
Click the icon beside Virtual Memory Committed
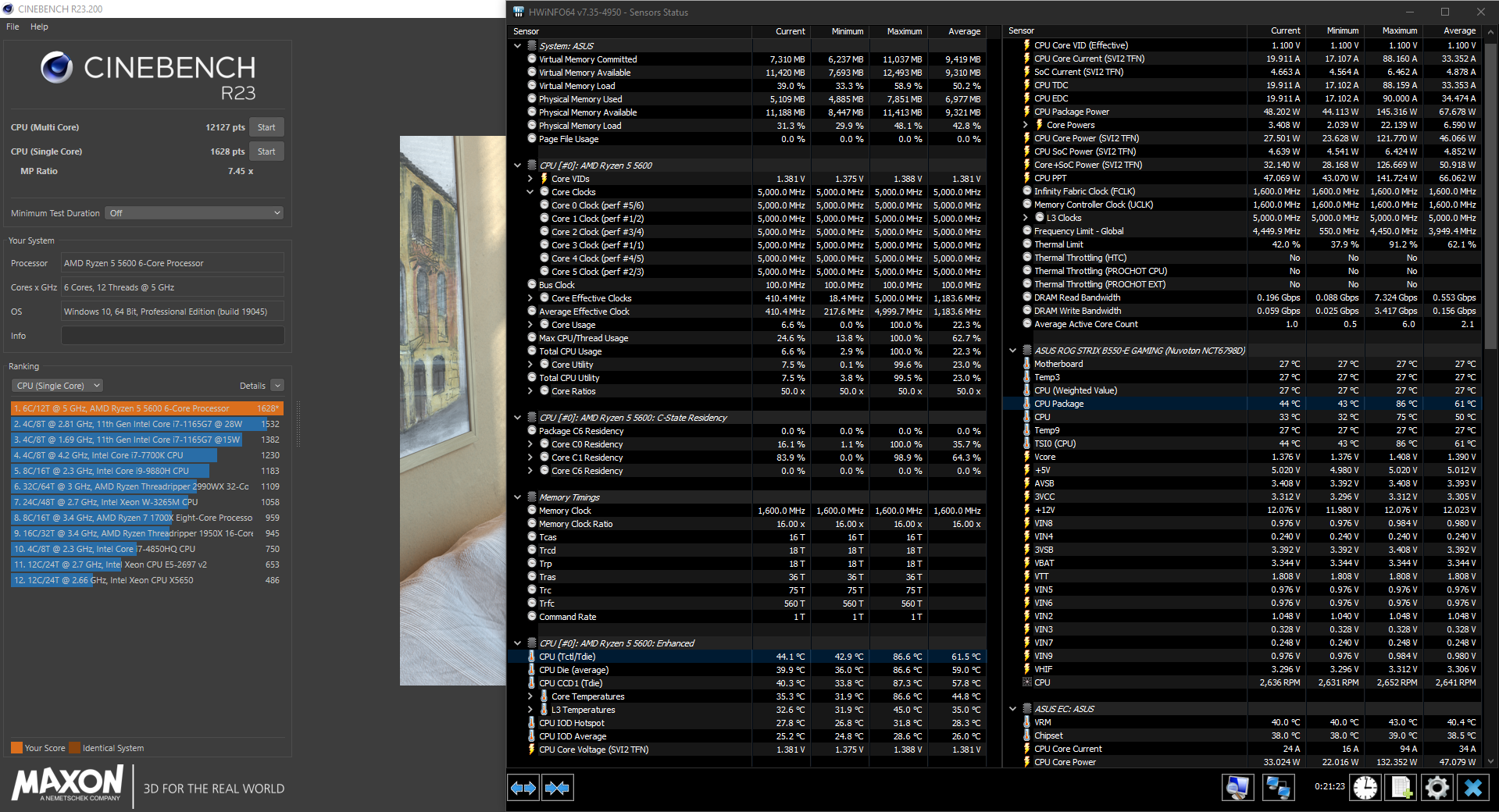pos(531,59)
